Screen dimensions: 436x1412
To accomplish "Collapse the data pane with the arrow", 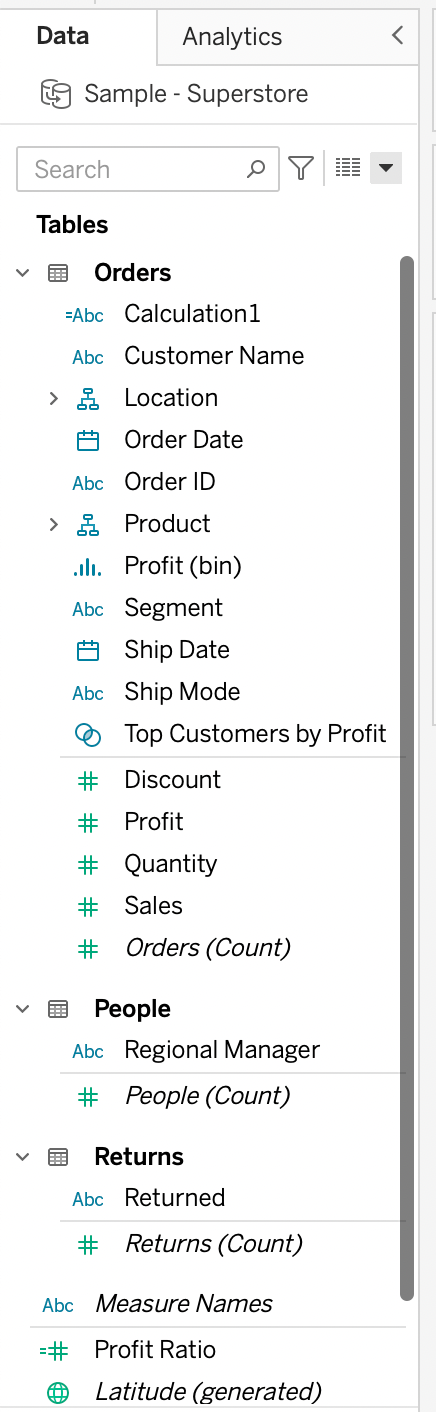I will coord(397,36).
